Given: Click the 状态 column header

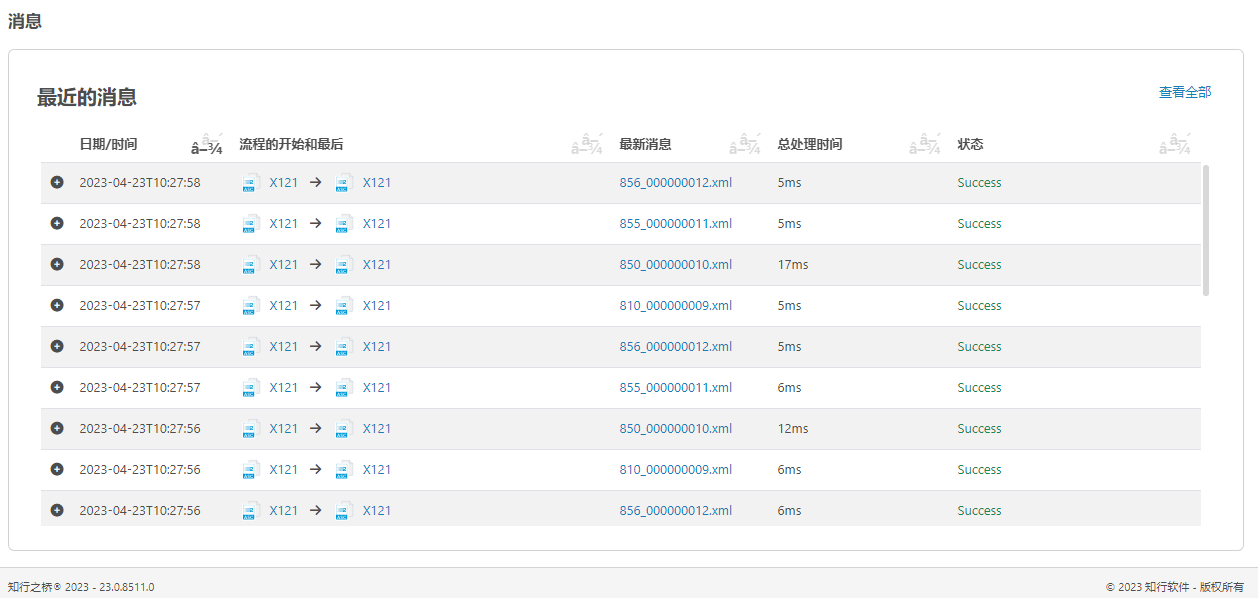Looking at the screenshot, I should click(x=971, y=144).
